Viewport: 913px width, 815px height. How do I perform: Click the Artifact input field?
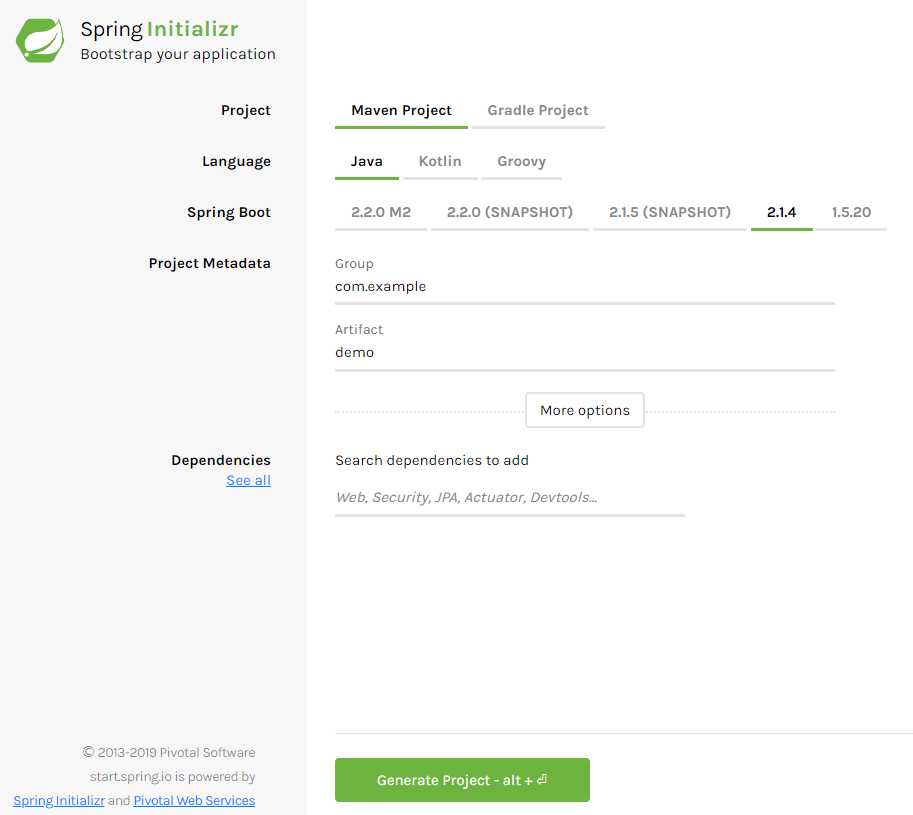coord(585,353)
